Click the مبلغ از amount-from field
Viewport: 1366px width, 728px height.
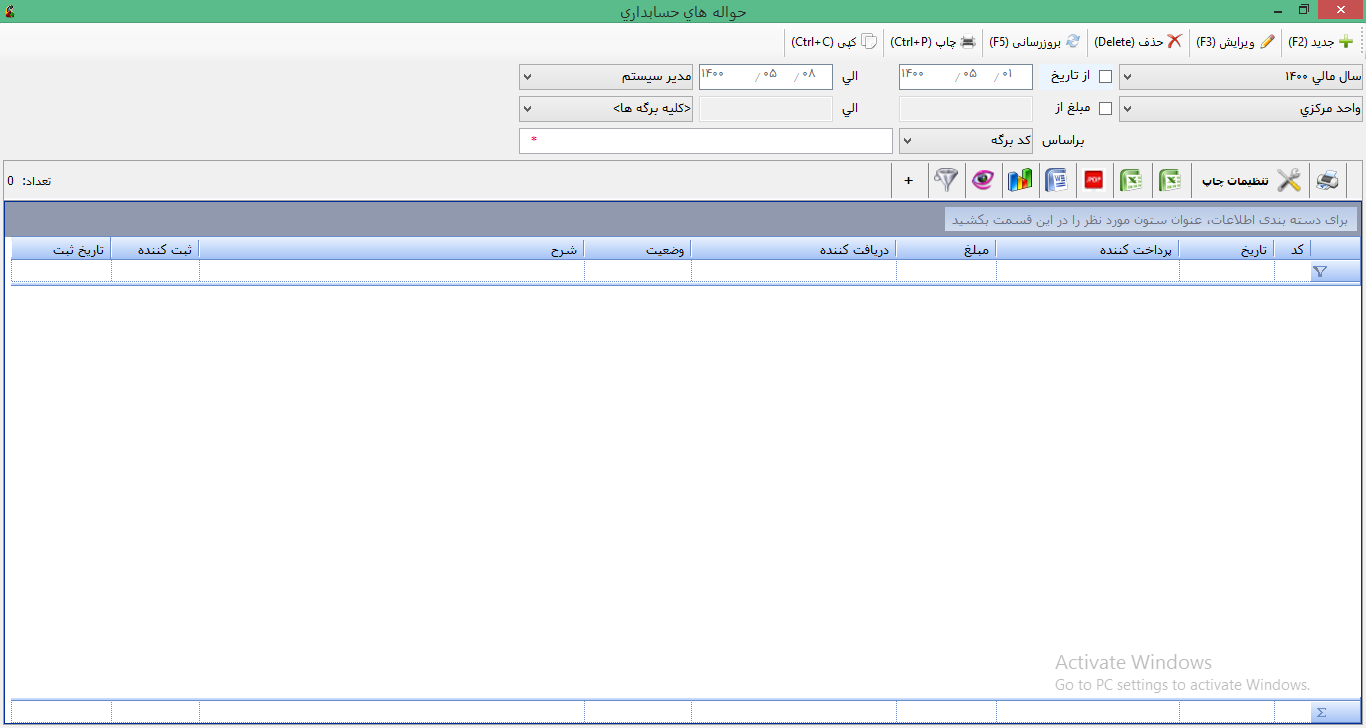point(965,109)
